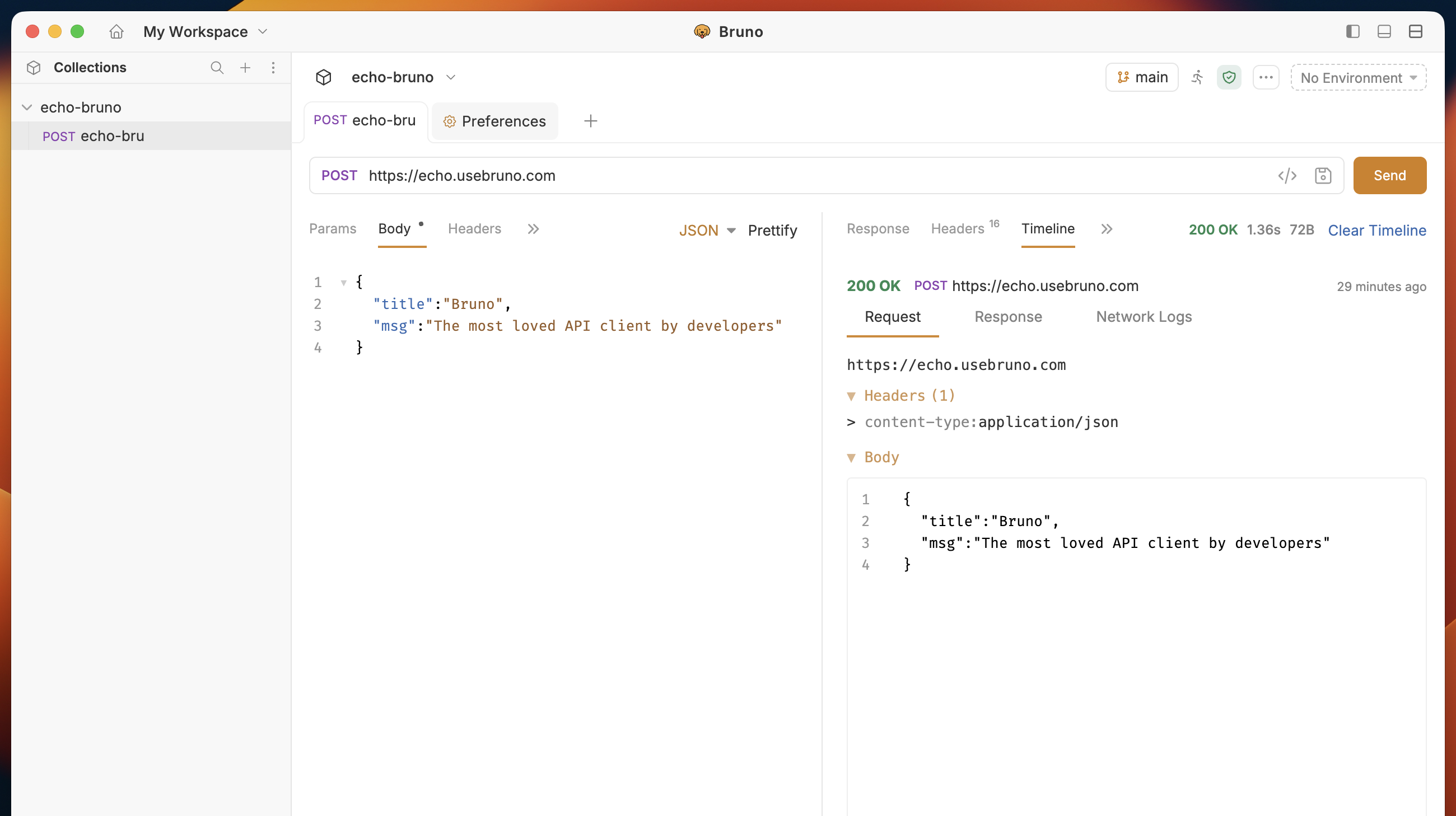
Task: Toggle the left sidebar layout icon
Action: pyautogui.click(x=1352, y=32)
